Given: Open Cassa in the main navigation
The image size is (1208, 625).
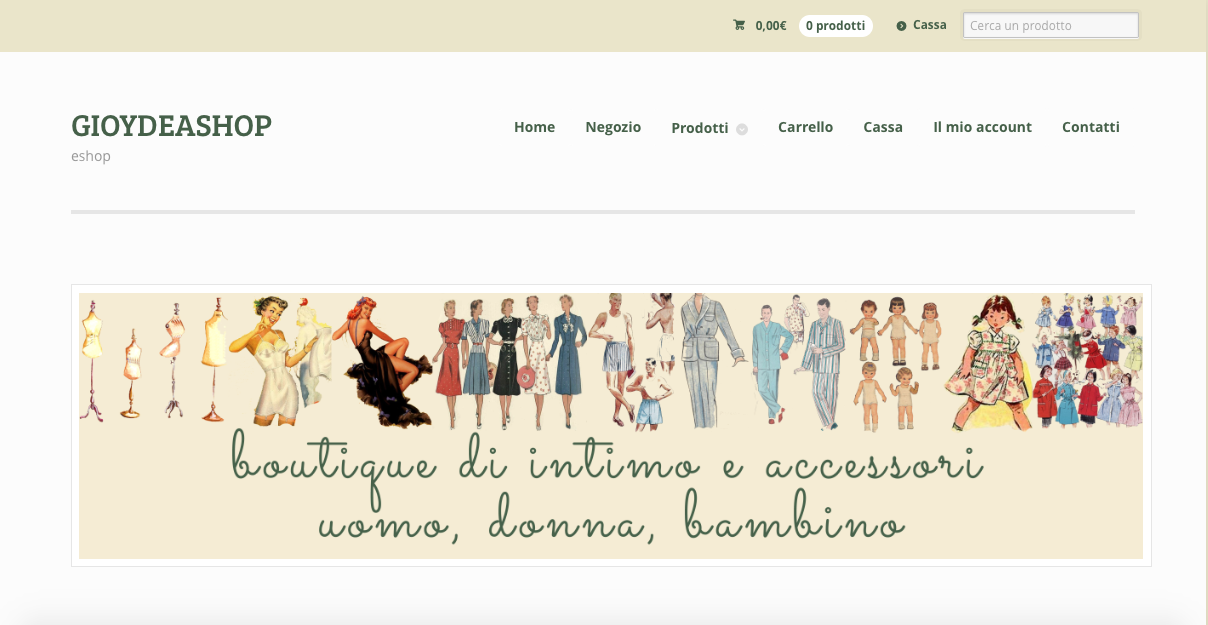Looking at the screenshot, I should [883, 127].
